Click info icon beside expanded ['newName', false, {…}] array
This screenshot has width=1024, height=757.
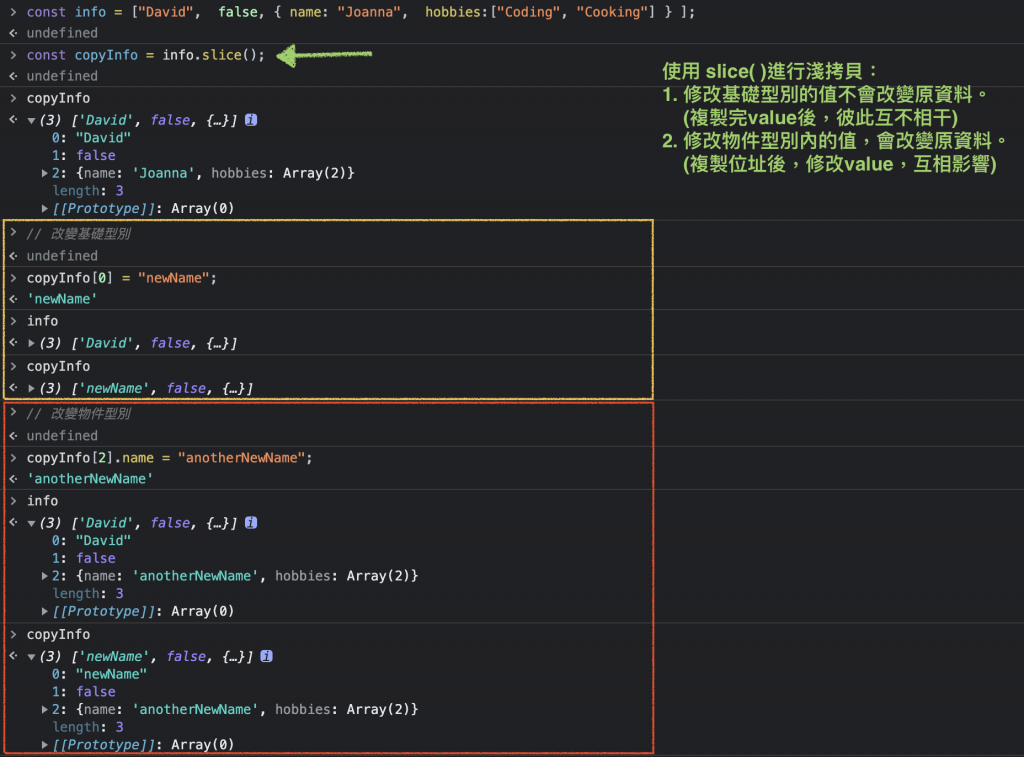pyautogui.click(x=266, y=656)
